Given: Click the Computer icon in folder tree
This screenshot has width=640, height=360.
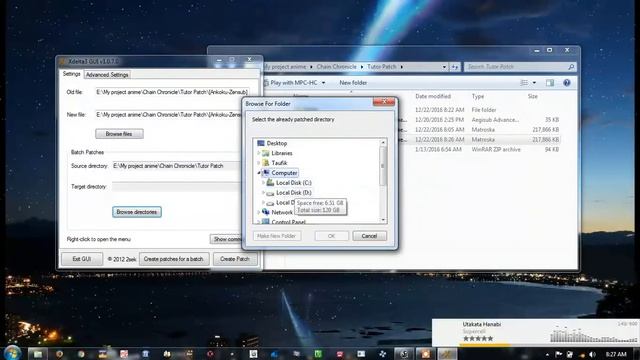Looking at the screenshot, I should coord(266,173).
